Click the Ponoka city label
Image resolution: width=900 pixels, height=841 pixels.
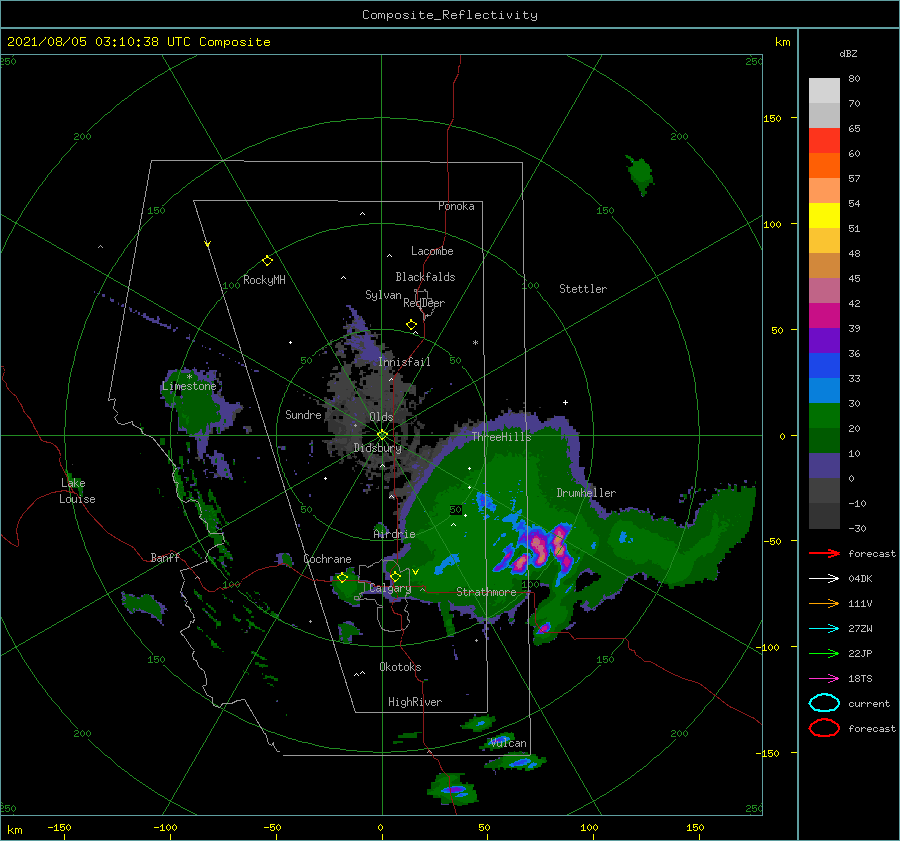click(456, 206)
